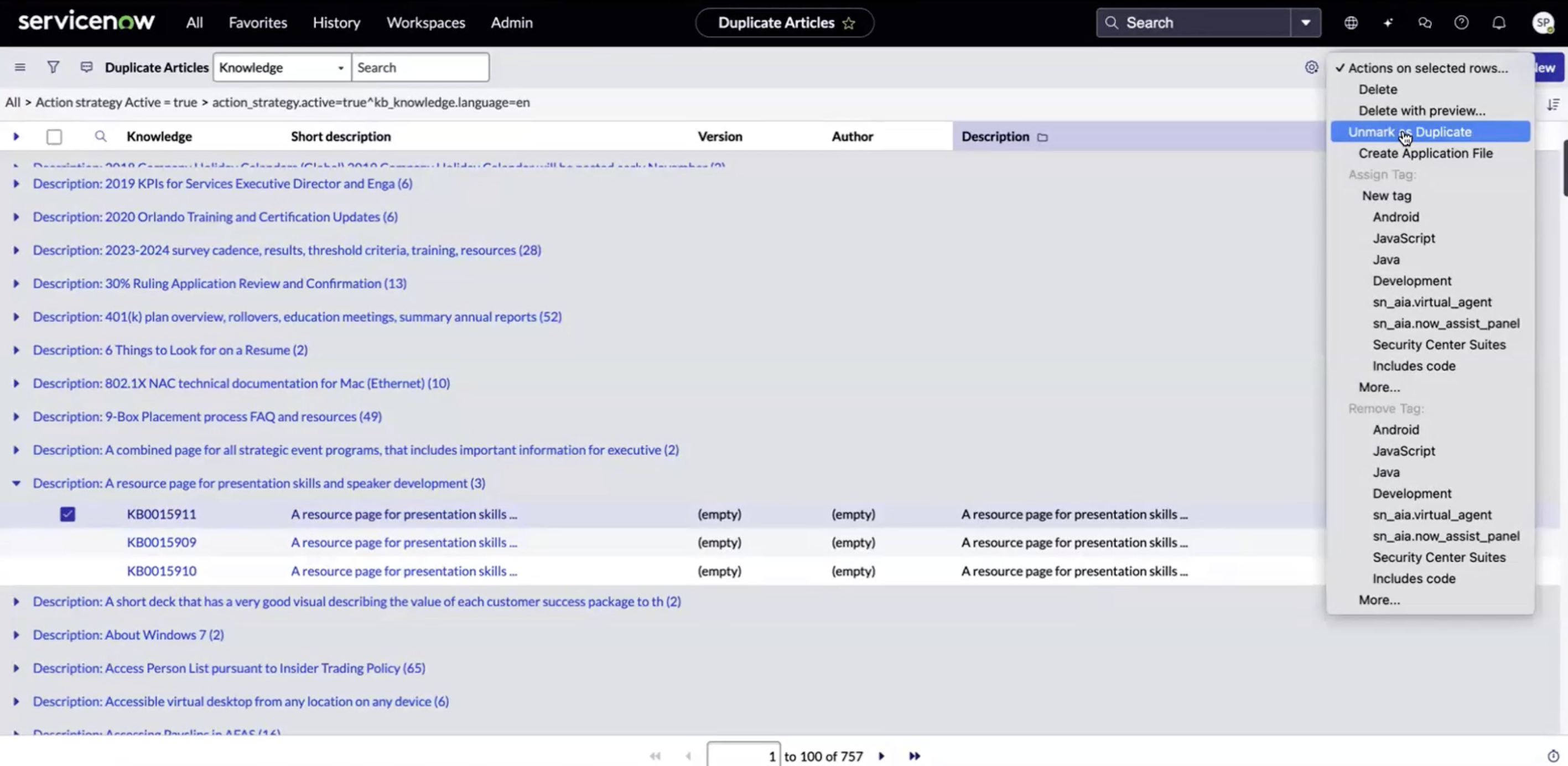1568x766 pixels.
Task: Choose Create Application File option
Action: [x=1425, y=153]
